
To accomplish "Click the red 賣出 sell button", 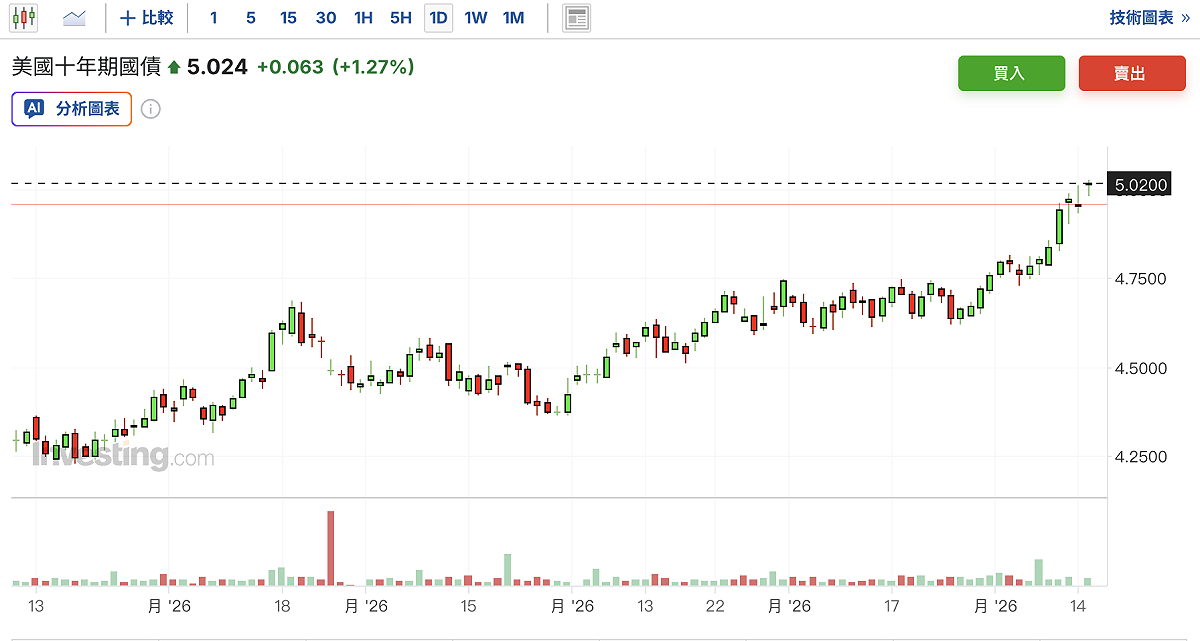I will [1132, 73].
